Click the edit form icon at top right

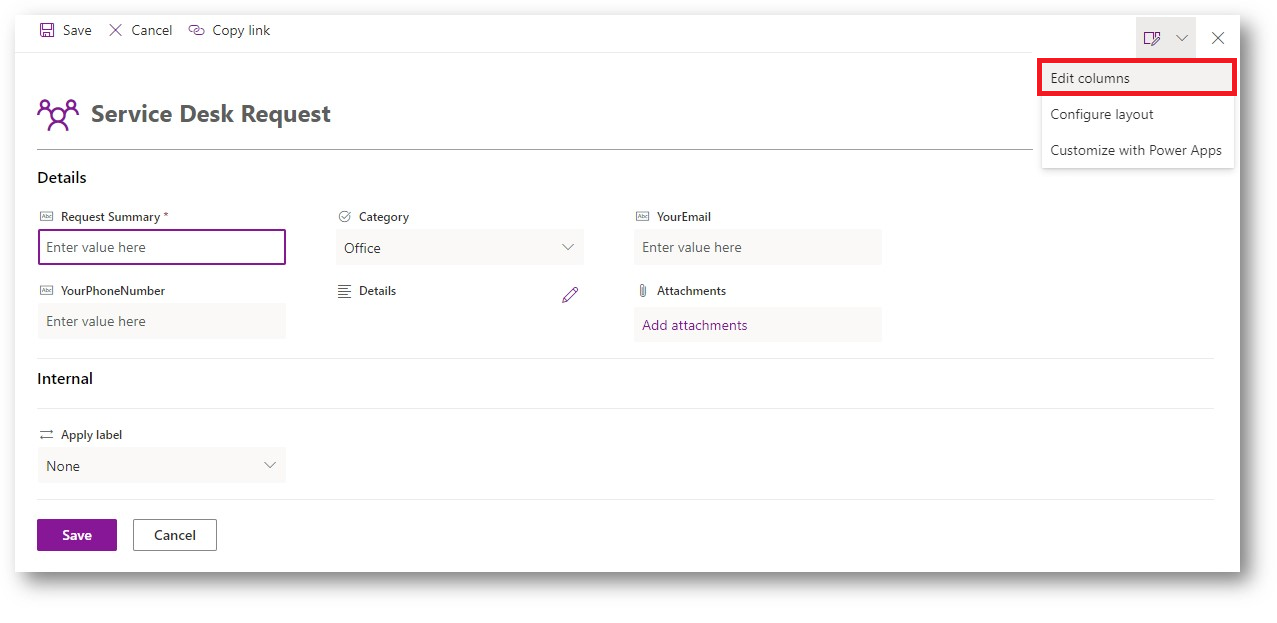[x=1152, y=38]
